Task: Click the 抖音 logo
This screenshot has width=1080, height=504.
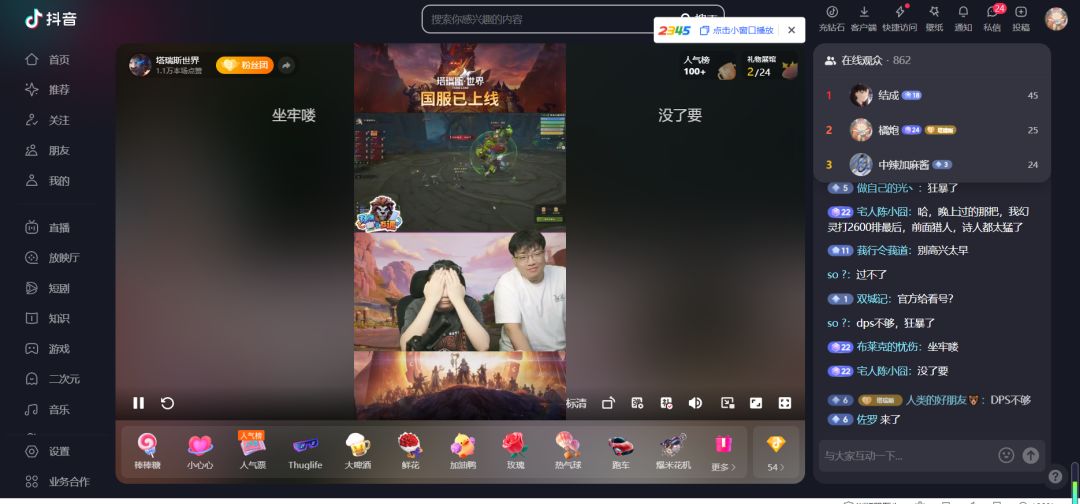Action: pyautogui.click(x=50, y=19)
